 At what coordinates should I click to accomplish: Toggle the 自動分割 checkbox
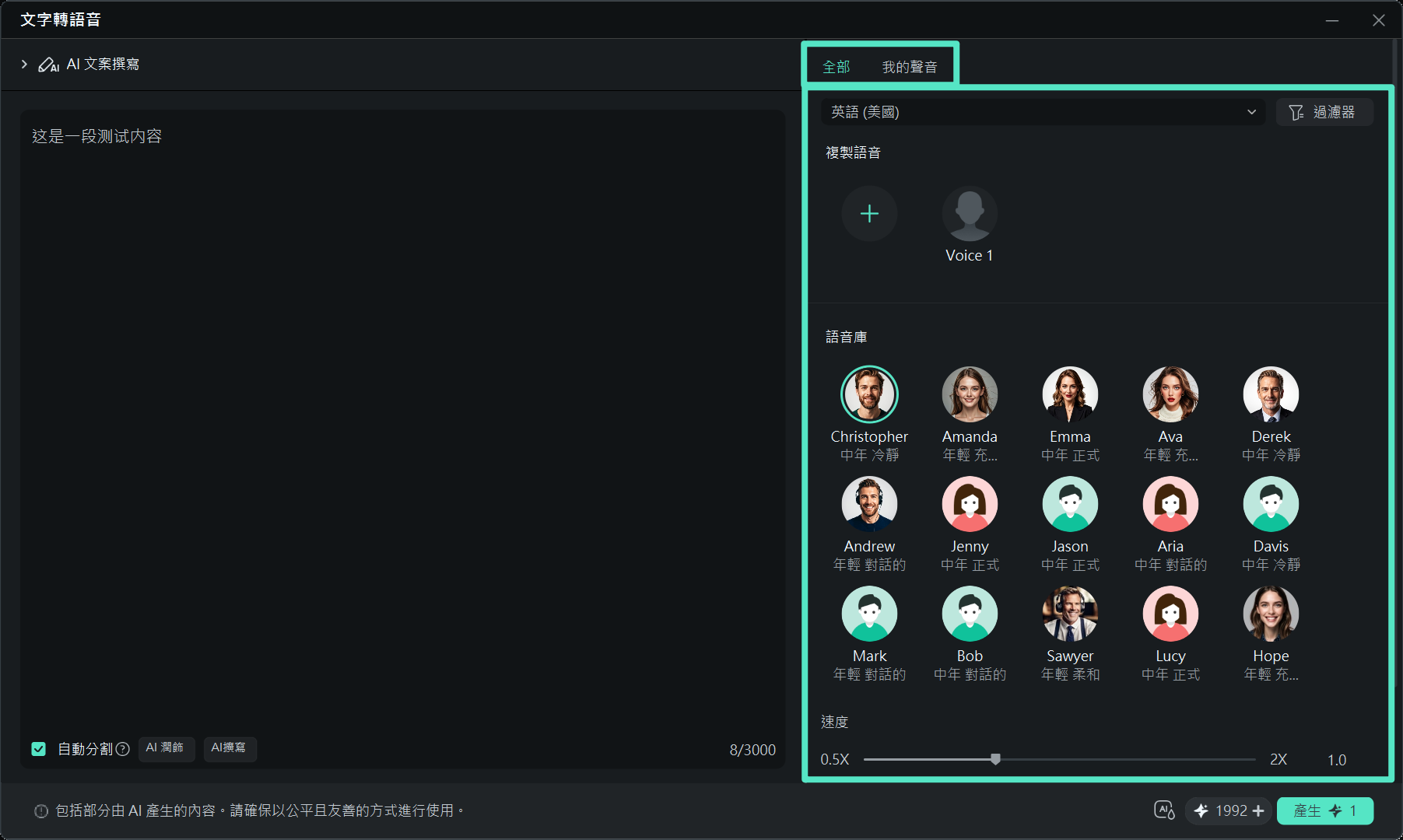click(x=39, y=749)
